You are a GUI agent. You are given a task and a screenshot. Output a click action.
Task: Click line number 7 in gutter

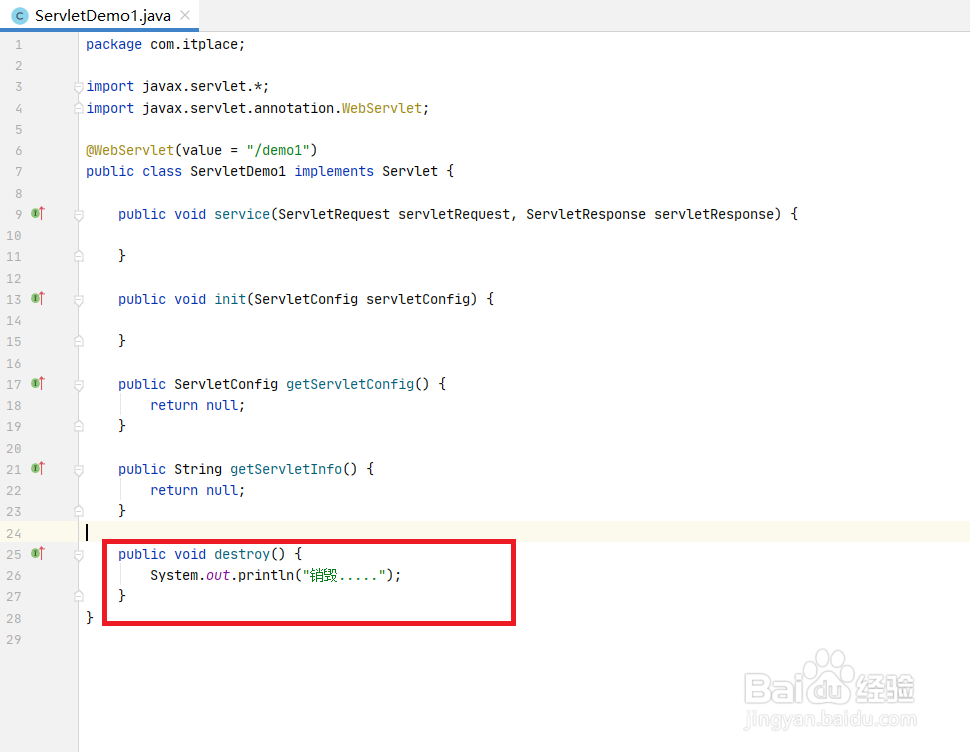click(x=19, y=172)
